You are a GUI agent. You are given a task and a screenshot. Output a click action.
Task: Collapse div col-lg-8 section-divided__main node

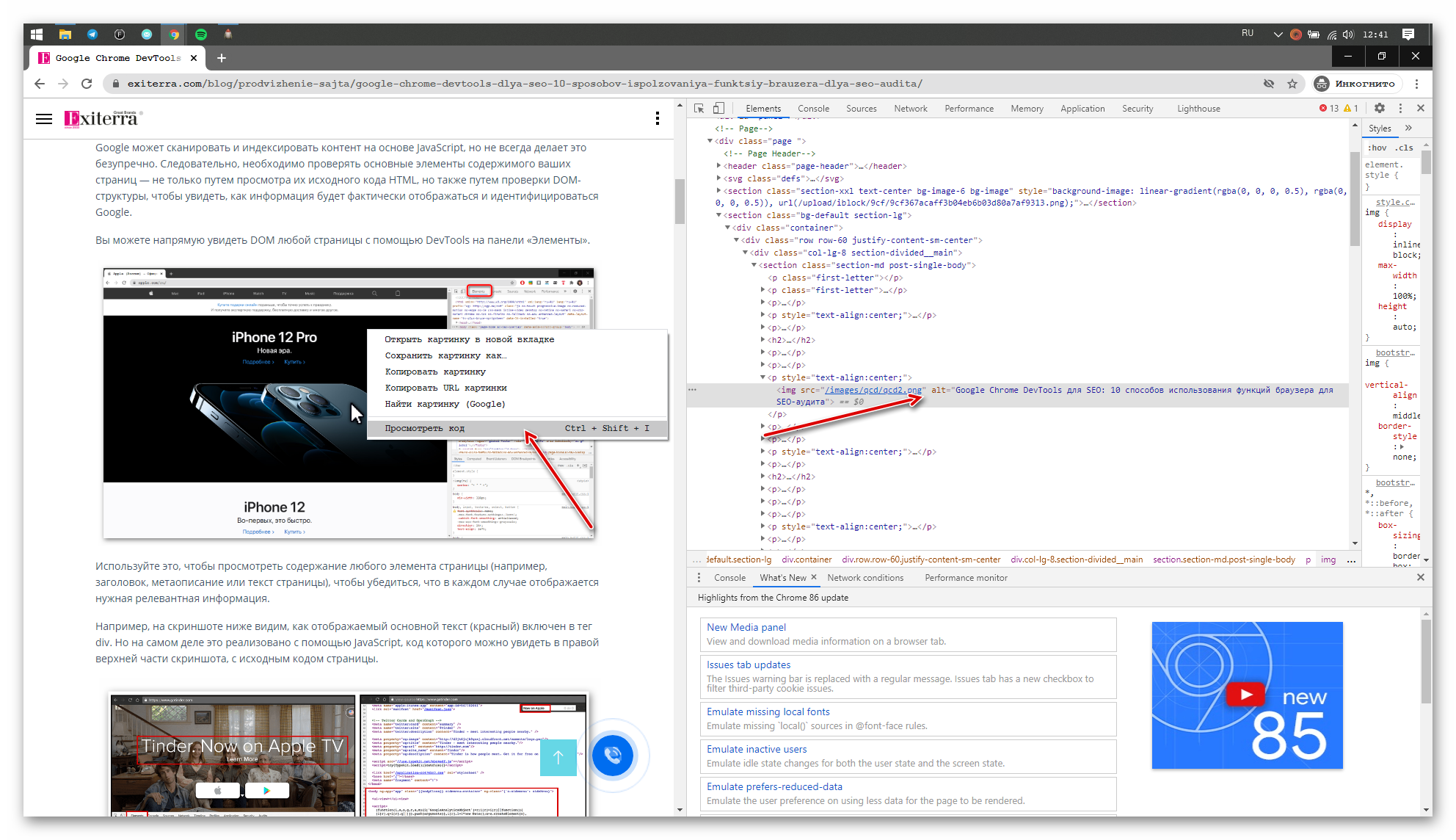745,253
